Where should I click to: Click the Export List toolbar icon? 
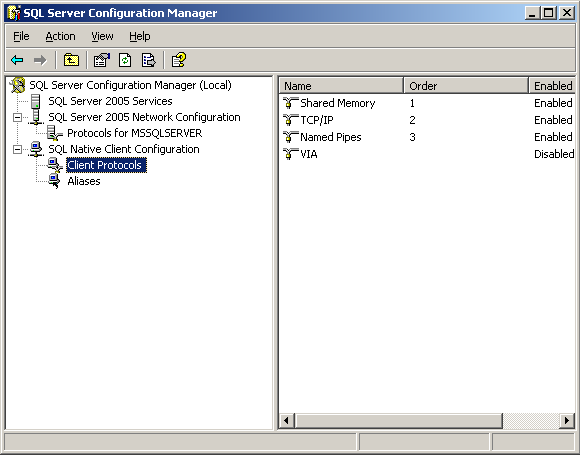tap(149, 60)
